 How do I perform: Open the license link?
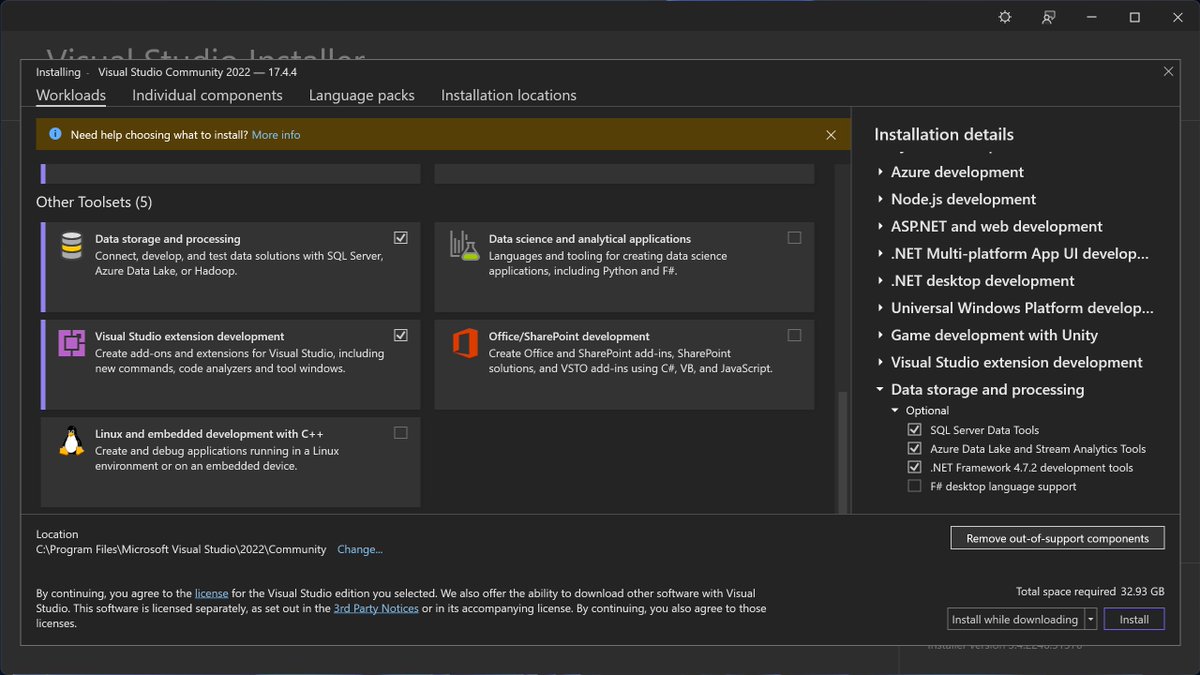coord(211,593)
